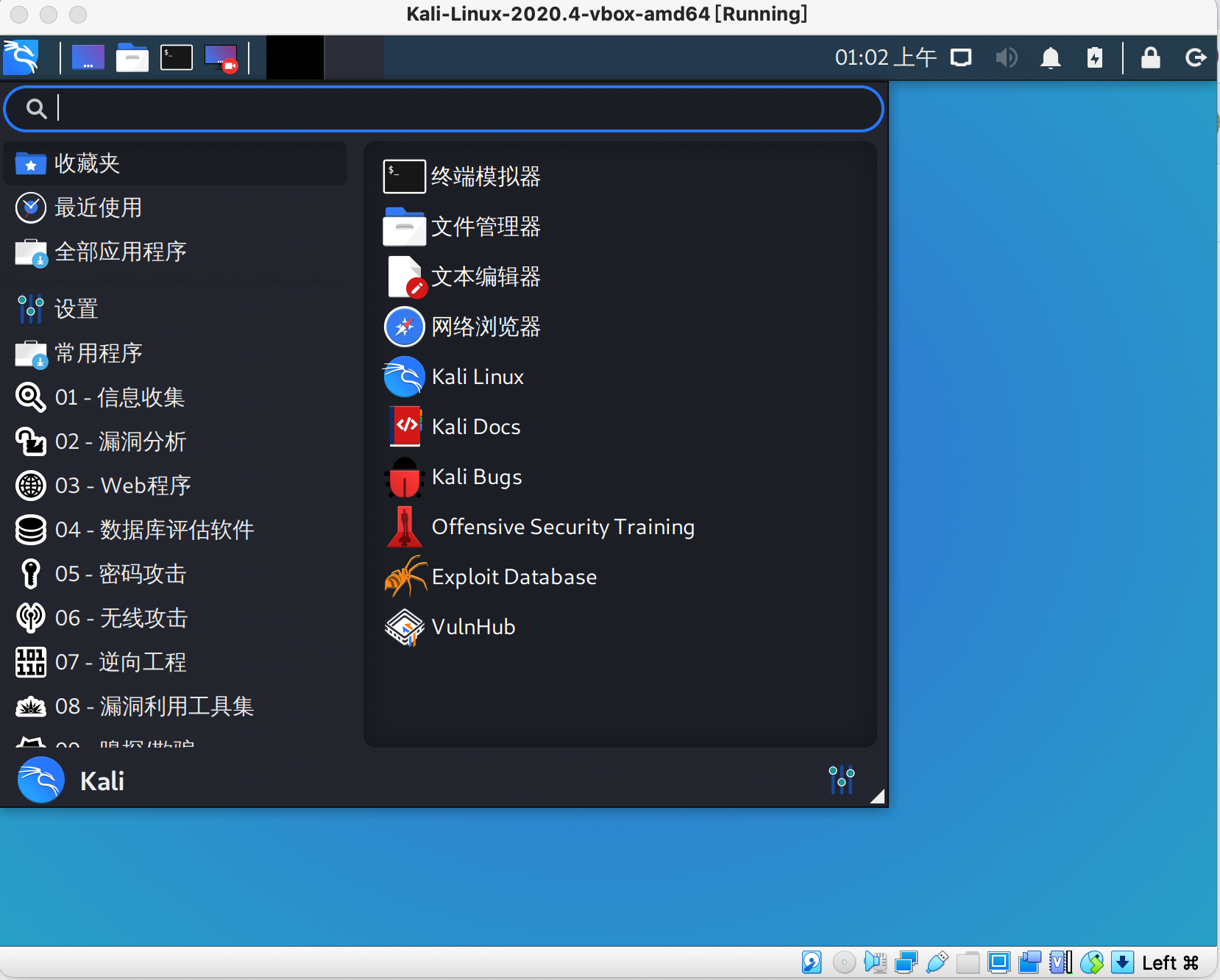The height and width of the screenshot is (980, 1220).
Task: Open Offensive Security Training entry
Action: (x=620, y=527)
